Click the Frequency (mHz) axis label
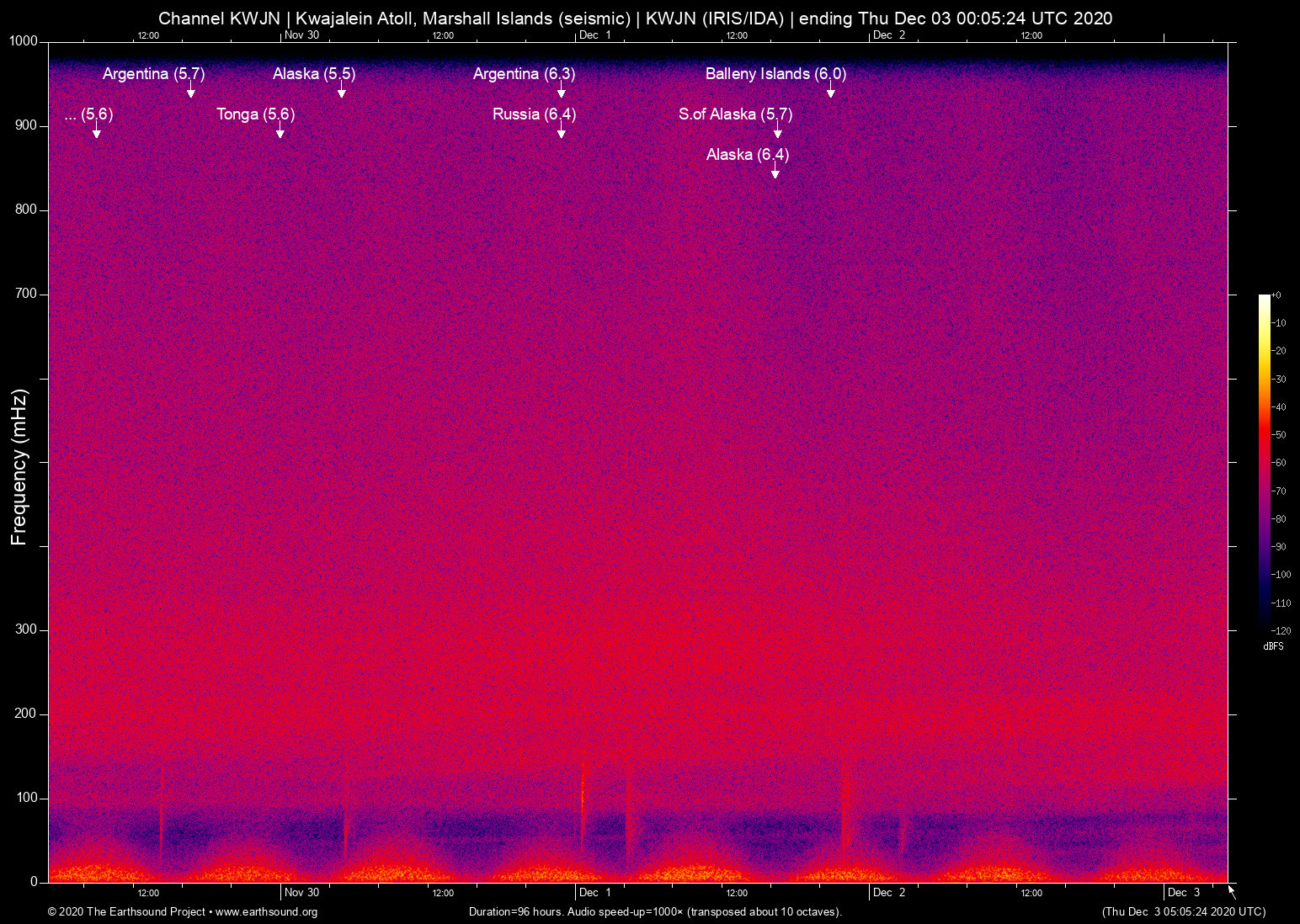This screenshot has height=924, width=1300. click(19, 467)
